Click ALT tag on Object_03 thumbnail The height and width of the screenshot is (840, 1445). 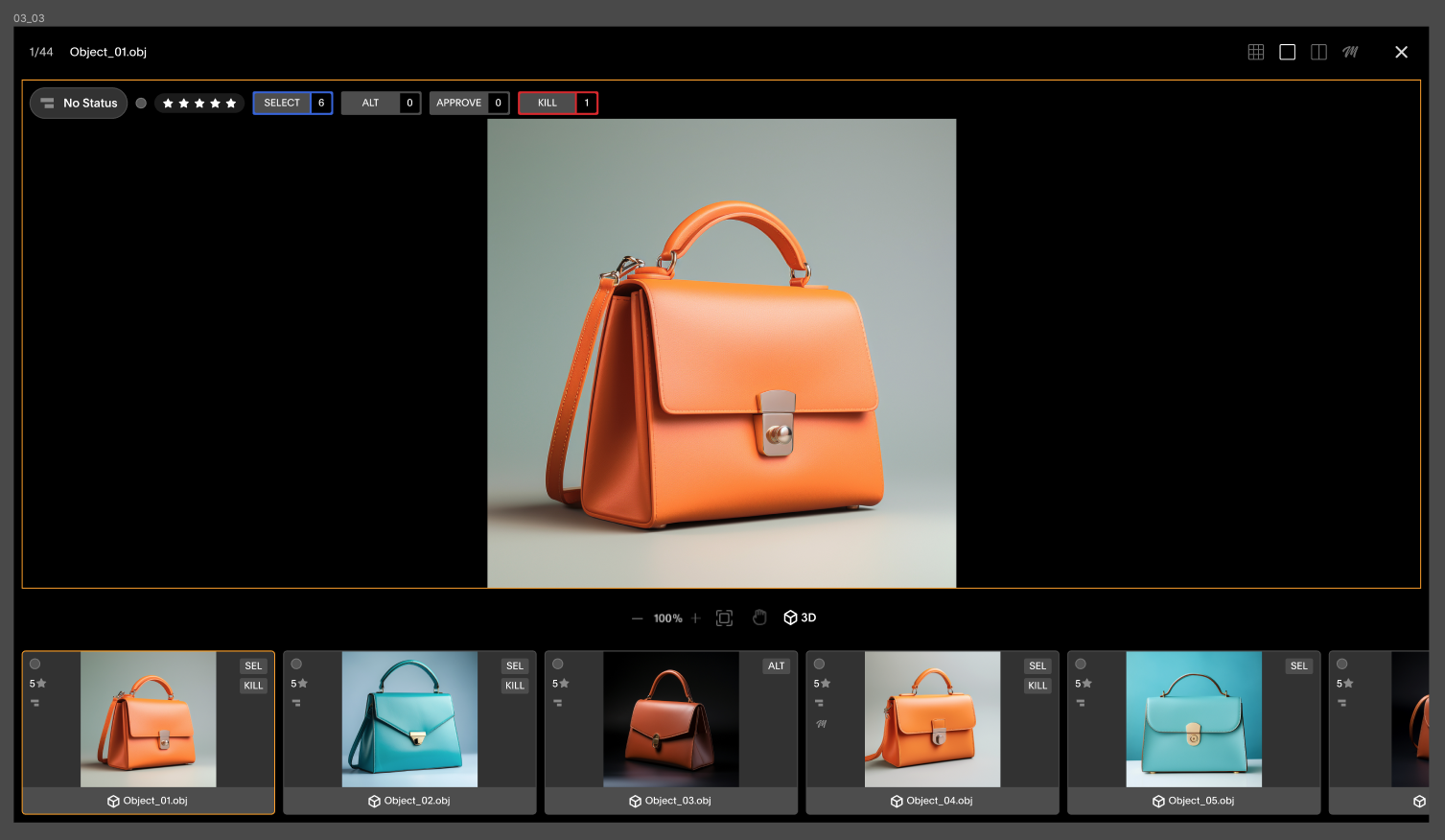pyautogui.click(x=776, y=665)
